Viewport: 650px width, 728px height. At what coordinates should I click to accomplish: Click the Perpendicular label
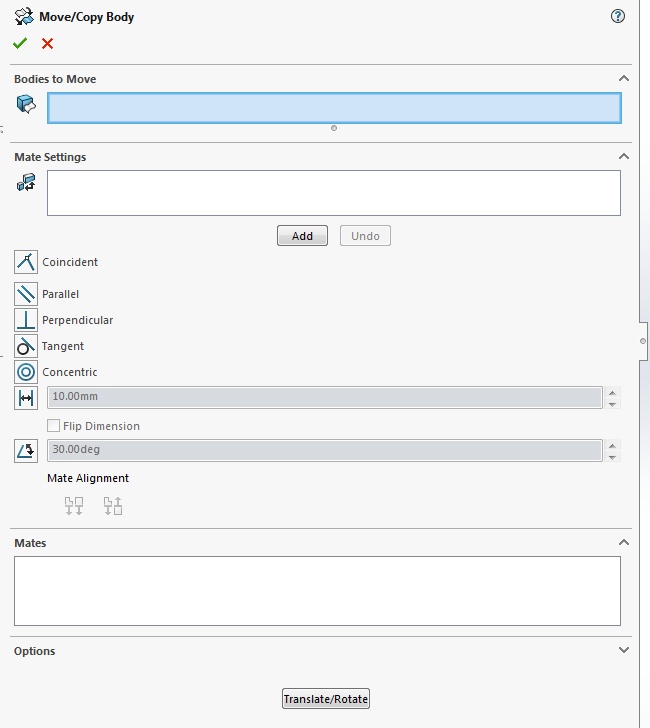click(78, 320)
